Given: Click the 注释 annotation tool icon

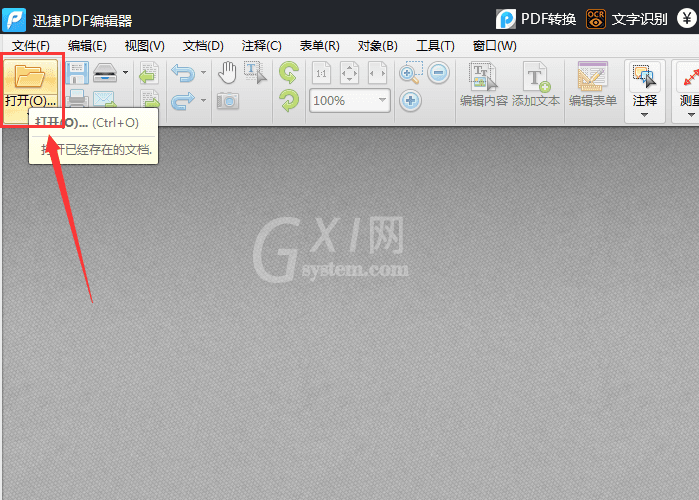Looking at the screenshot, I should (645, 77).
